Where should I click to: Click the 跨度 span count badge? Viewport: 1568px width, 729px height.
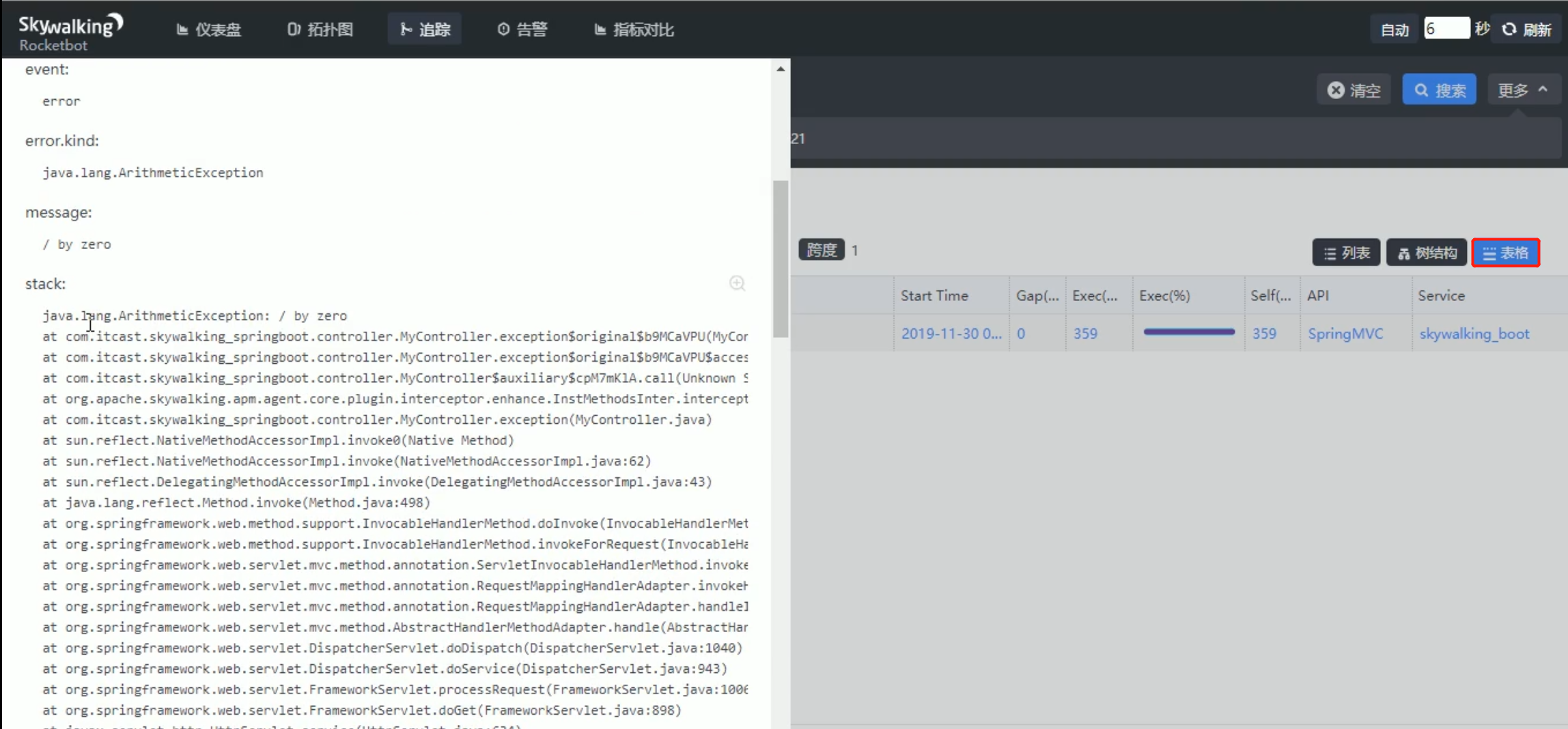point(822,251)
